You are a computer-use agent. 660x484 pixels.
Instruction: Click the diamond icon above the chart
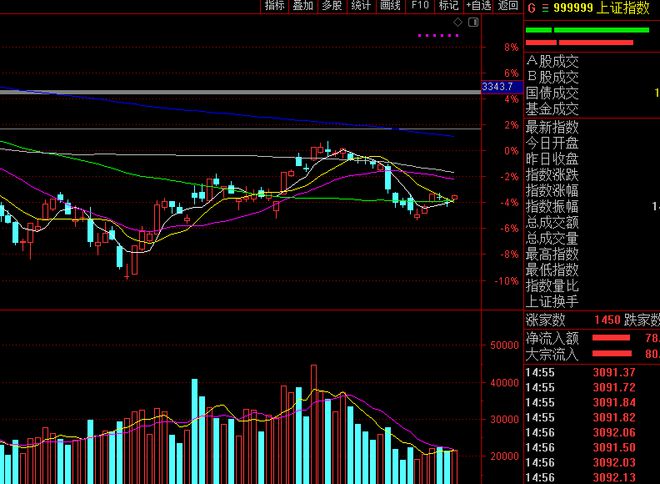457,21
